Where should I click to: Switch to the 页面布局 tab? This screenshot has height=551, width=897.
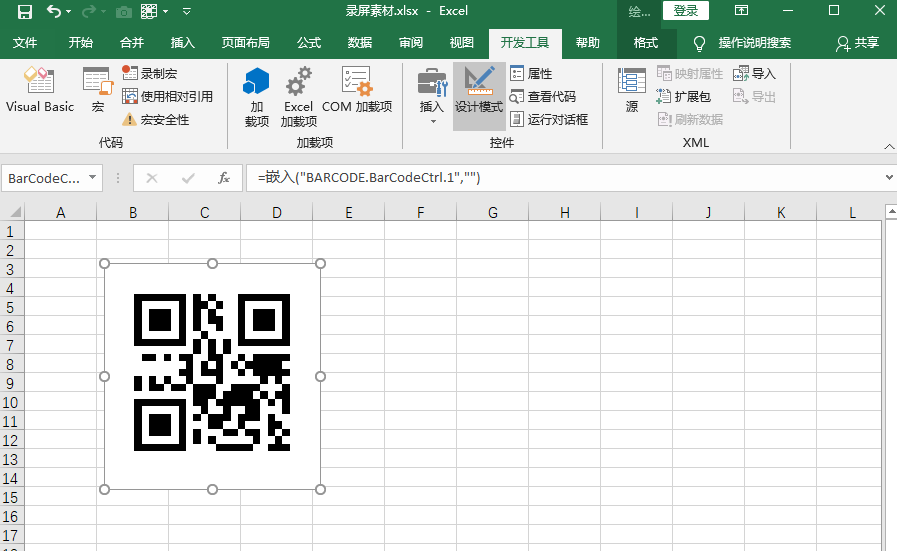pos(245,43)
